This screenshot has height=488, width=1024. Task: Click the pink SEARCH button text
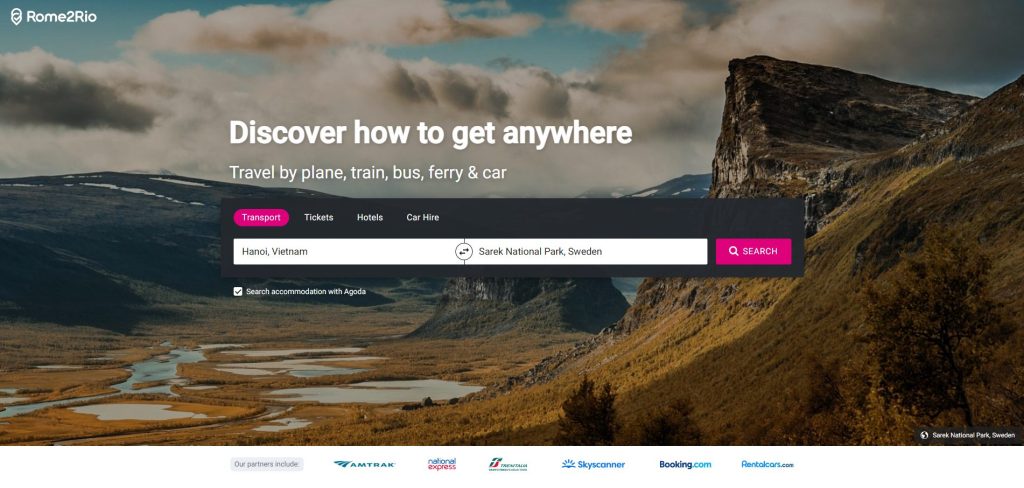point(760,252)
